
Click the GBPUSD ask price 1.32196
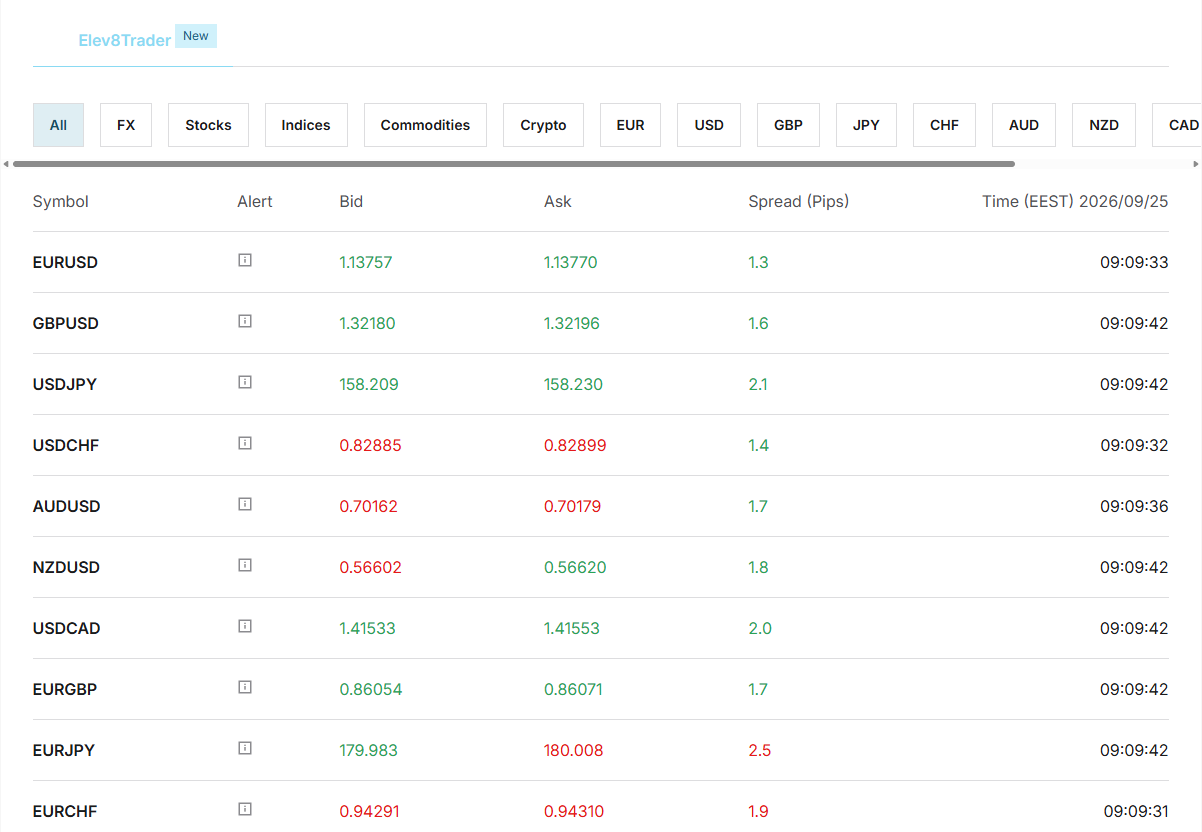(x=572, y=323)
